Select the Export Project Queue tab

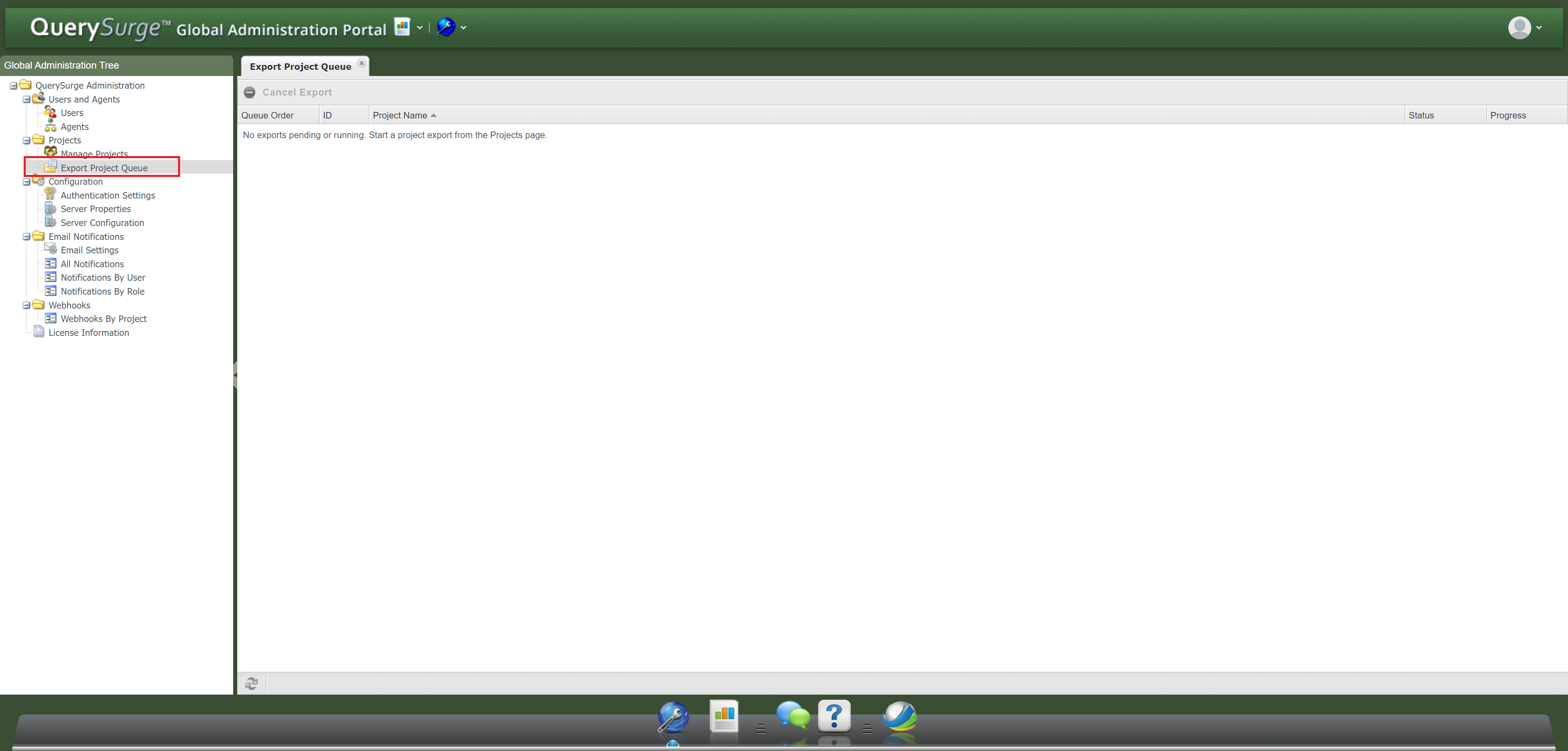coord(300,66)
